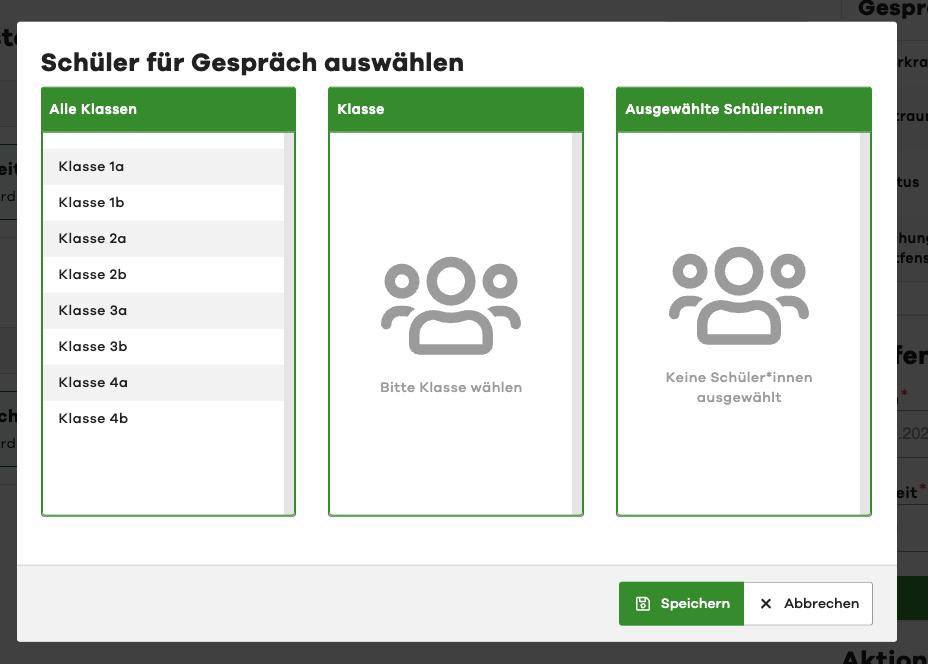The image size is (928, 664).
Task: Click the group icon in Klasse panel
Action: click(451, 306)
